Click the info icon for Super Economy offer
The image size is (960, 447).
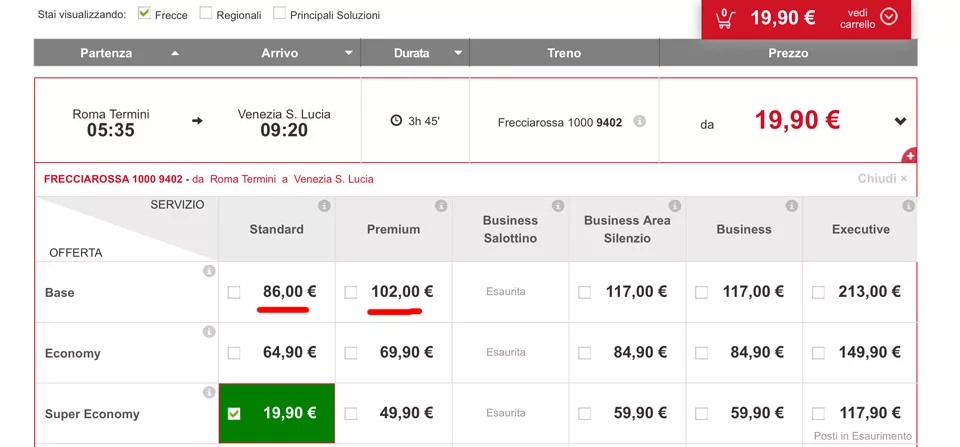(209, 392)
